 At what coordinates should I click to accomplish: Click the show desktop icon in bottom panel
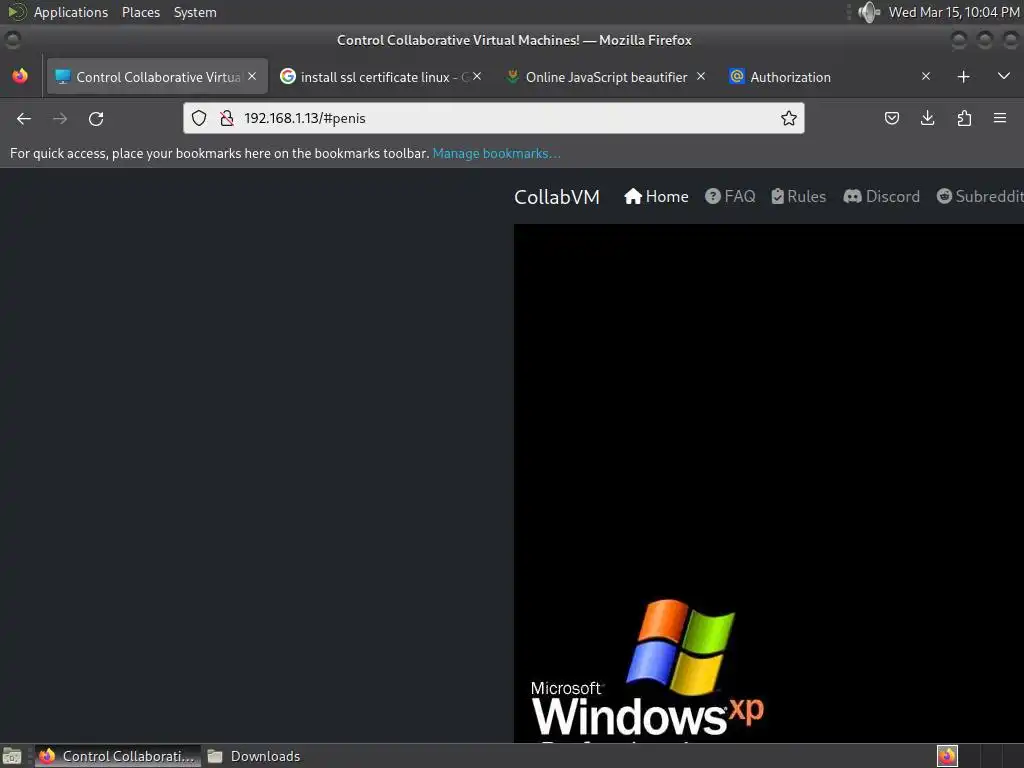tap(12, 756)
